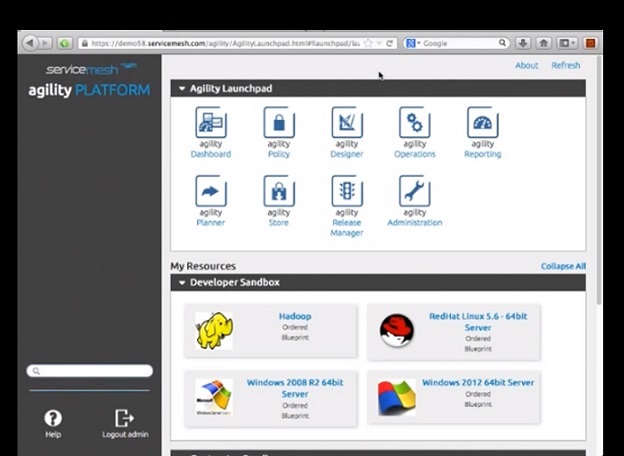This screenshot has width=624, height=456.
Task: Click the Collapse All link
Action: [563, 266]
